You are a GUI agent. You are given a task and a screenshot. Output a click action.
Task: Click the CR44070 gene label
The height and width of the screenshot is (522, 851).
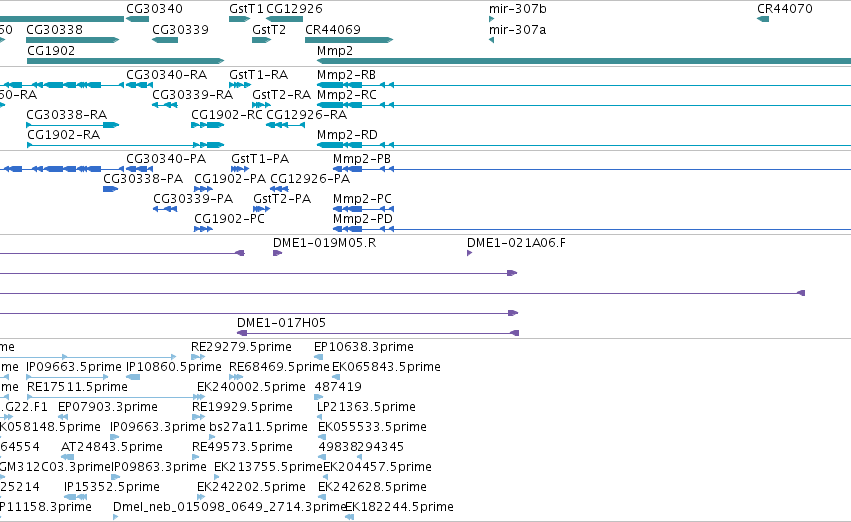(x=785, y=9)
